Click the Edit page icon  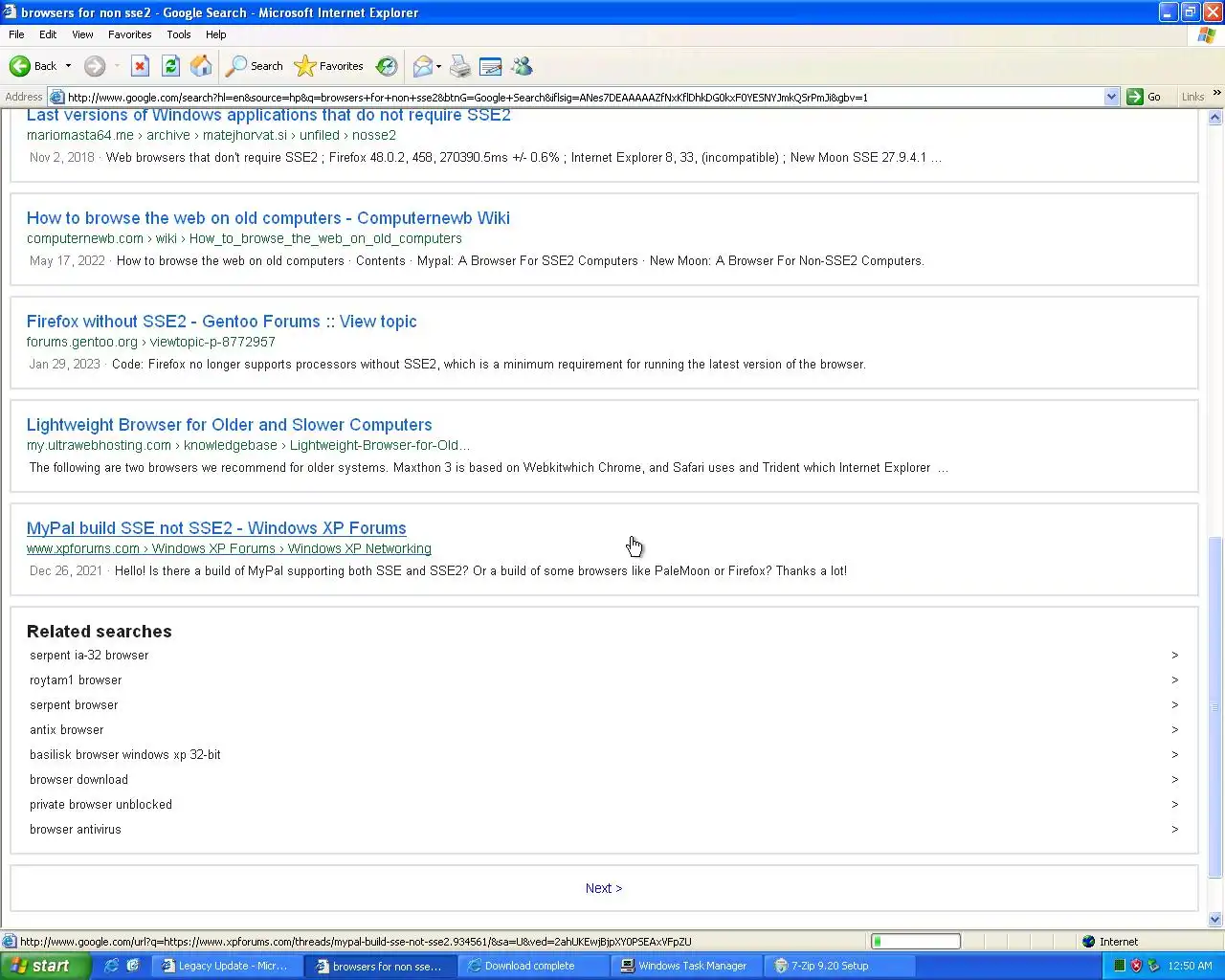coord(490,66)
